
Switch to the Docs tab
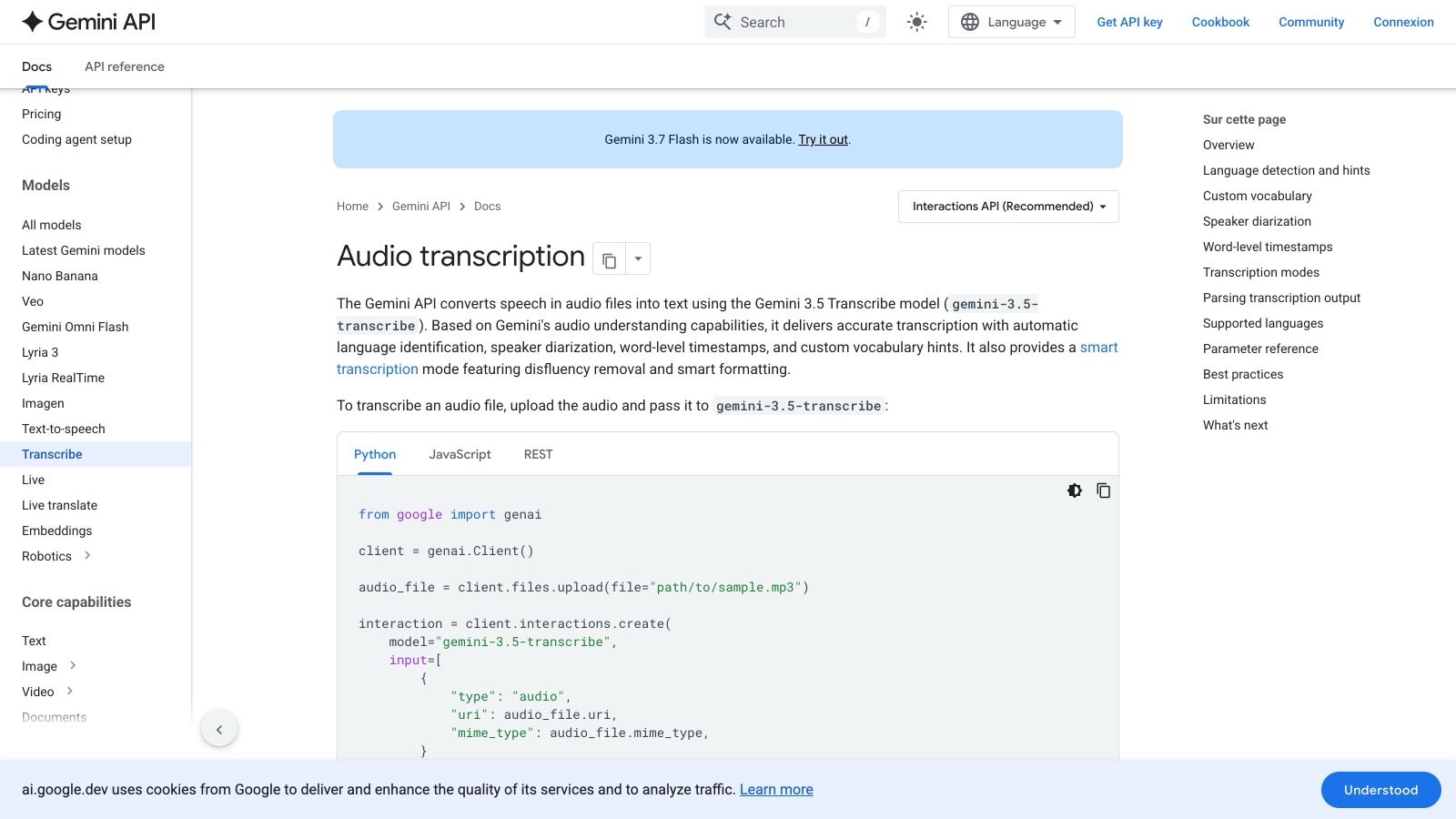(36, 66)
